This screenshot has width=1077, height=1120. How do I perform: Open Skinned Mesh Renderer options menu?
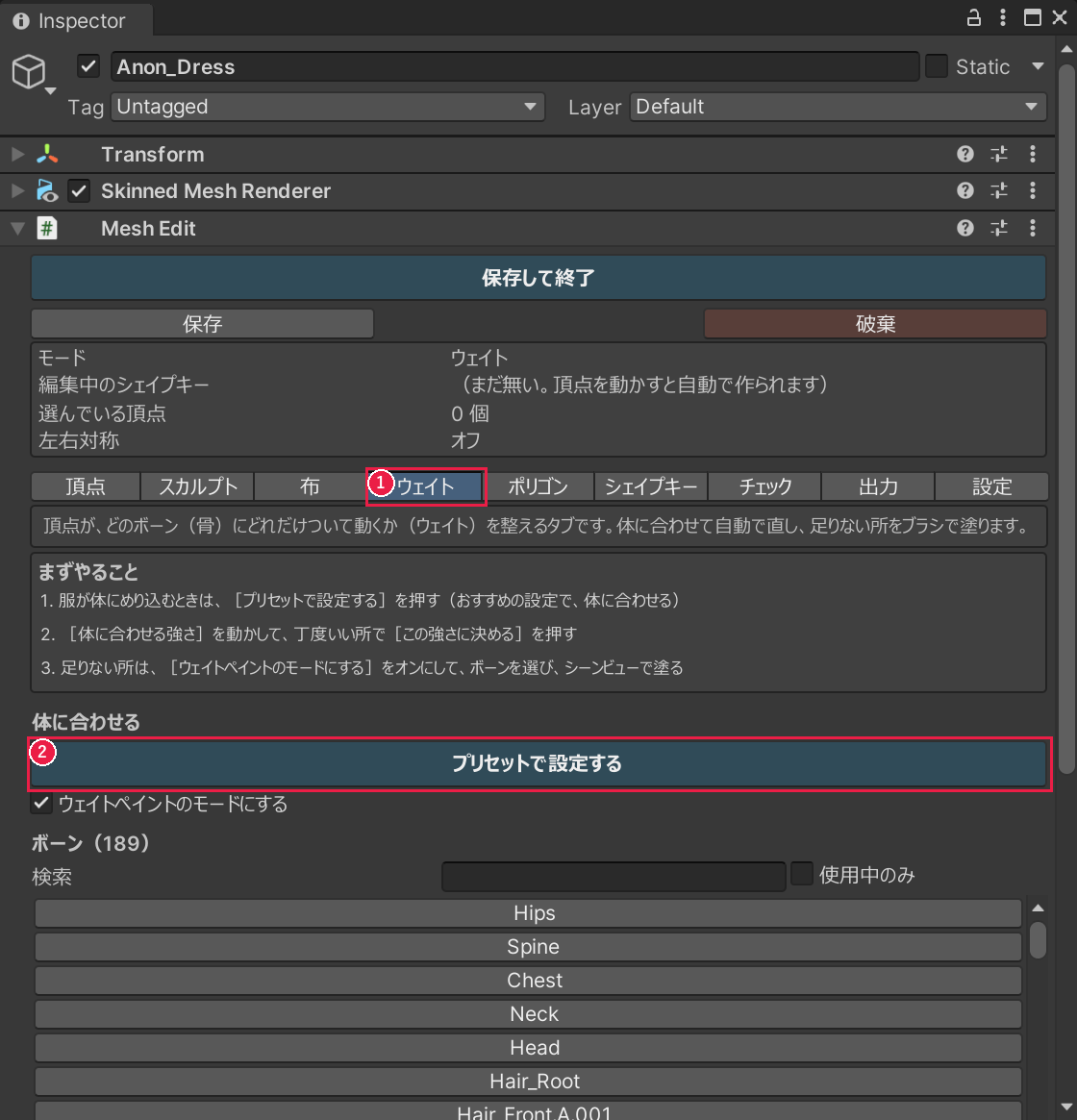(1033, 190)
